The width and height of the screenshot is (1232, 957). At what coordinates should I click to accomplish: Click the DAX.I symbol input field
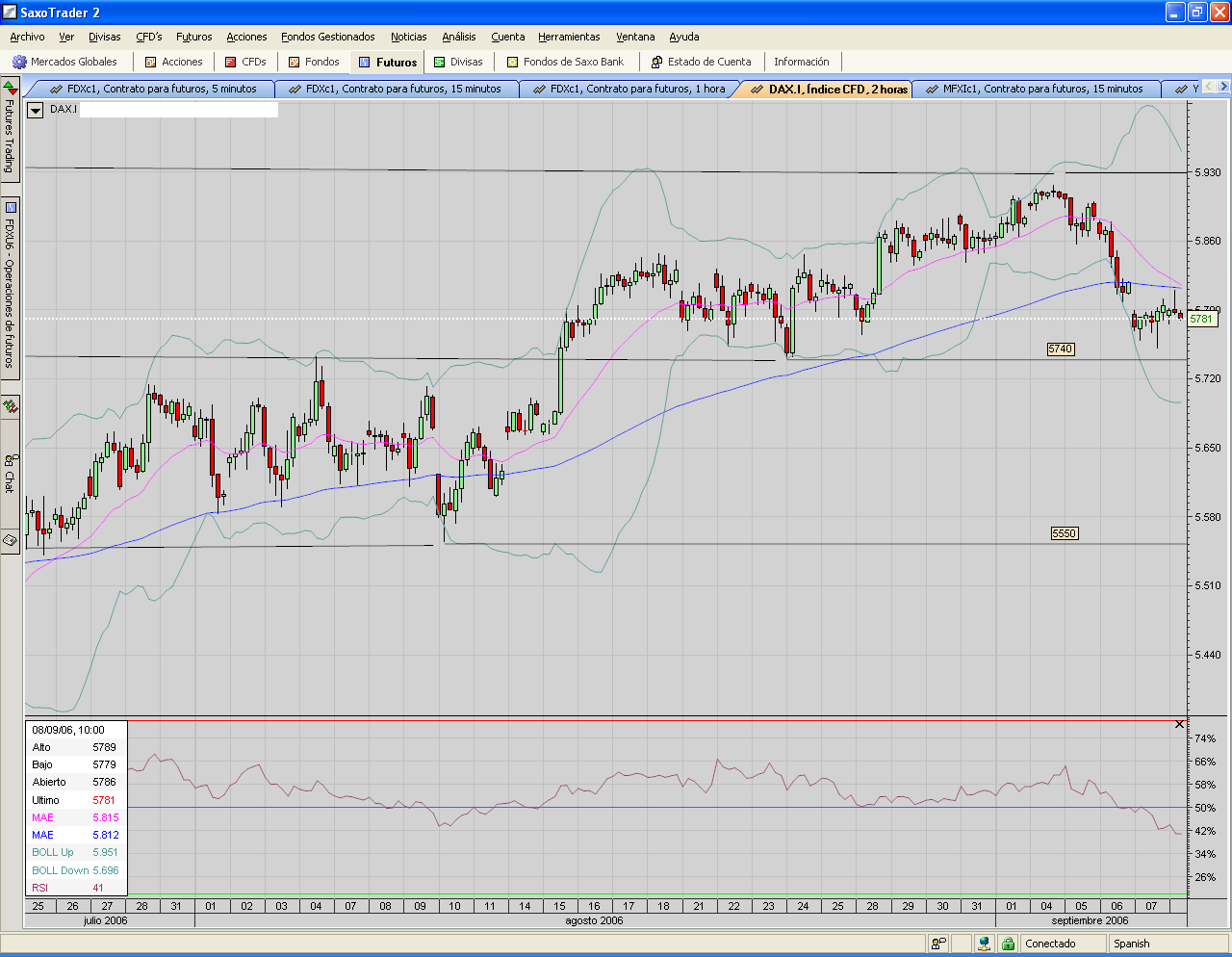coord(179,110)
